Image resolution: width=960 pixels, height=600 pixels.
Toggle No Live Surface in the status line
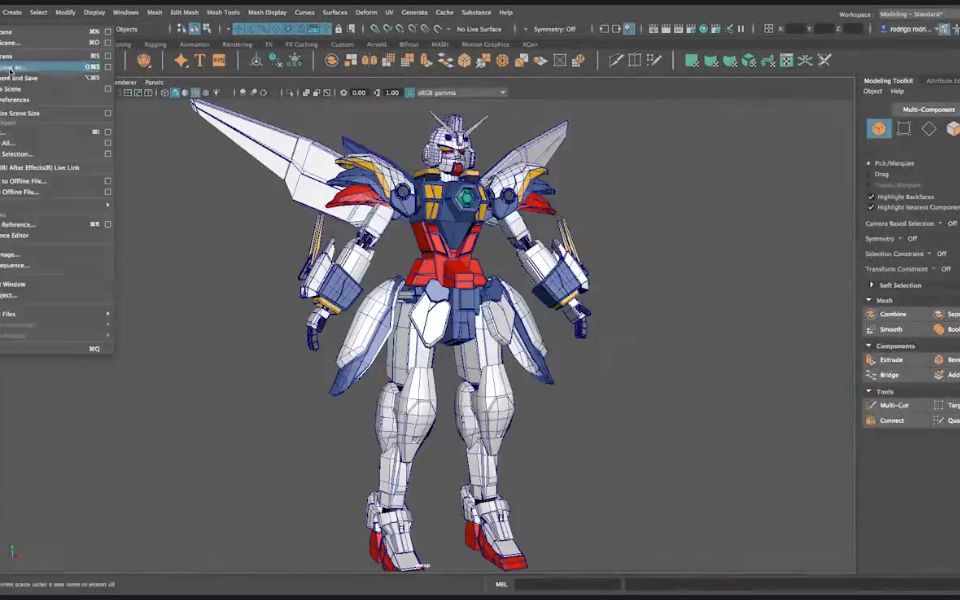point(481,30)
